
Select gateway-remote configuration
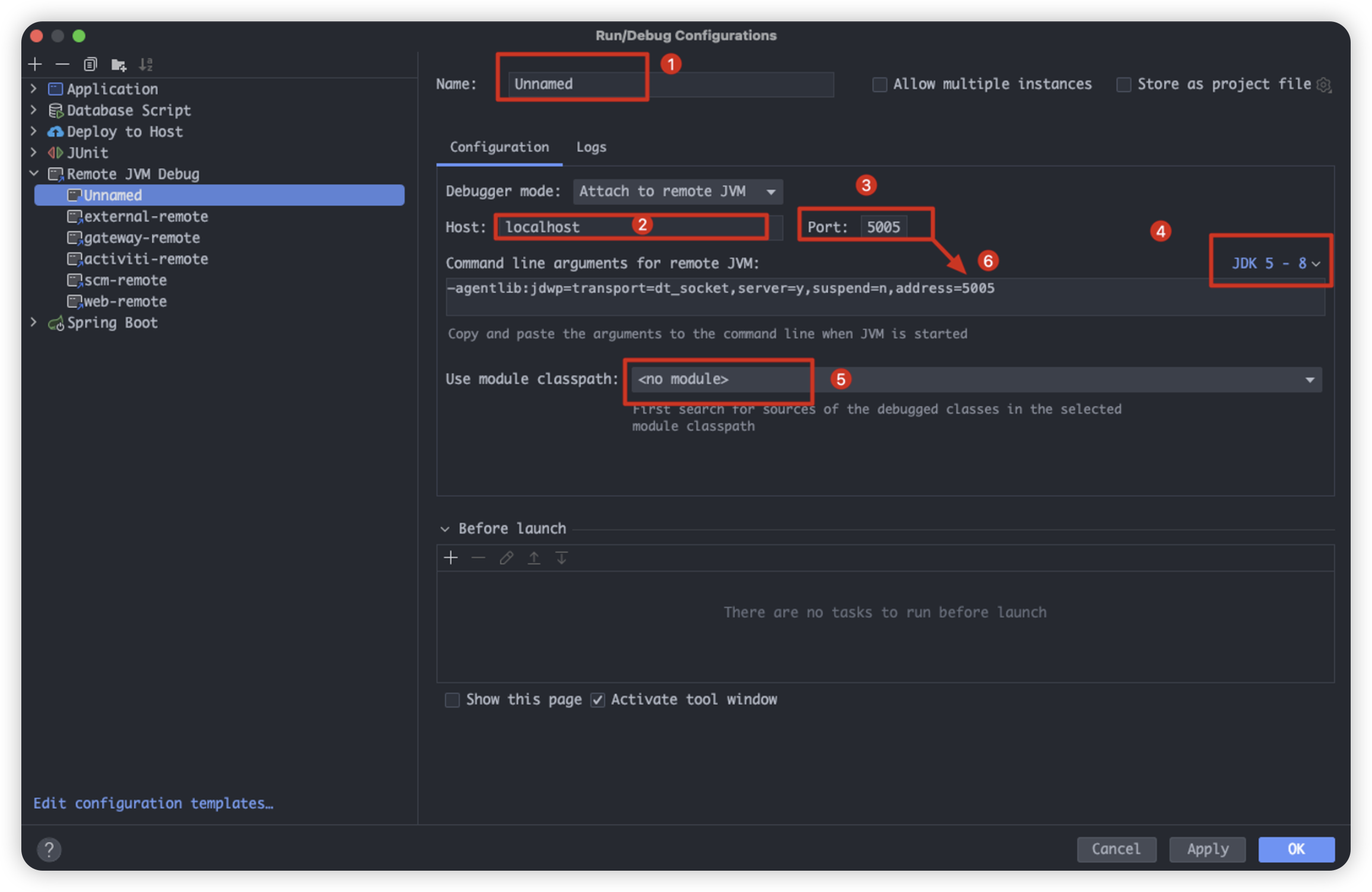(142, 238)
